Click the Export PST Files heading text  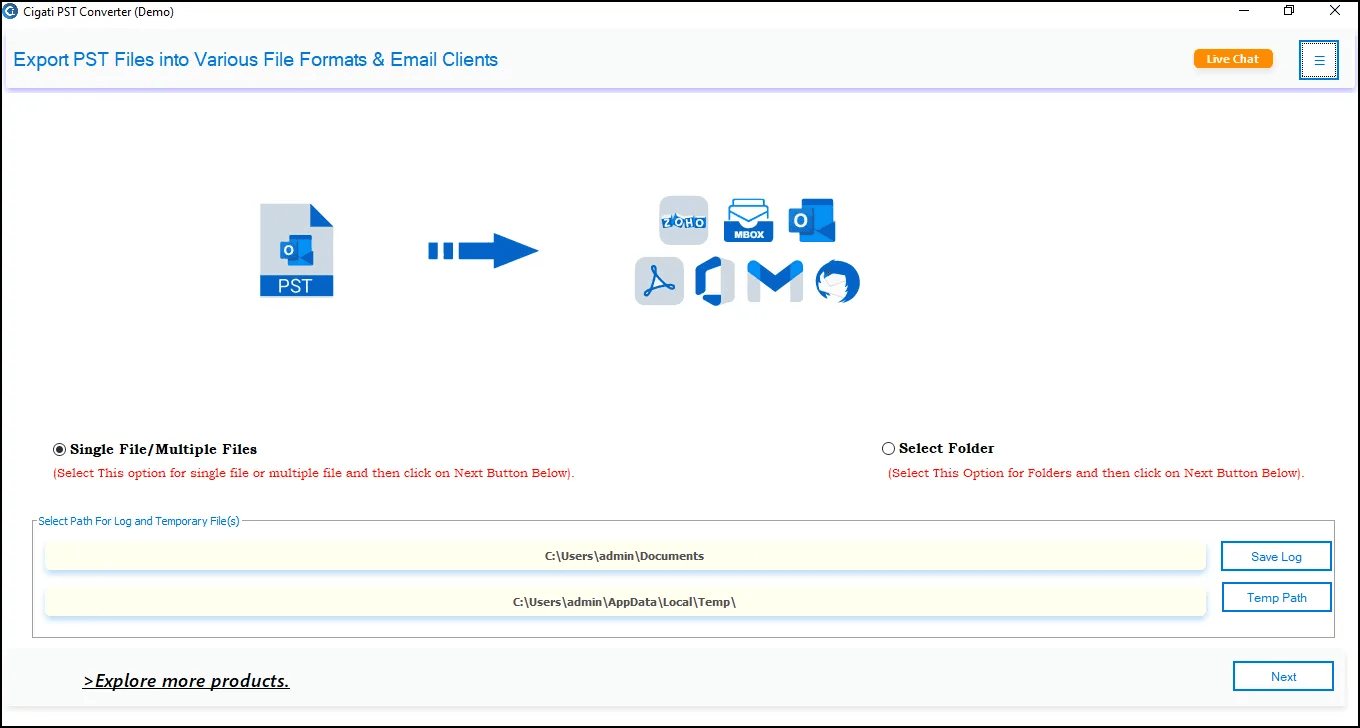256,59
